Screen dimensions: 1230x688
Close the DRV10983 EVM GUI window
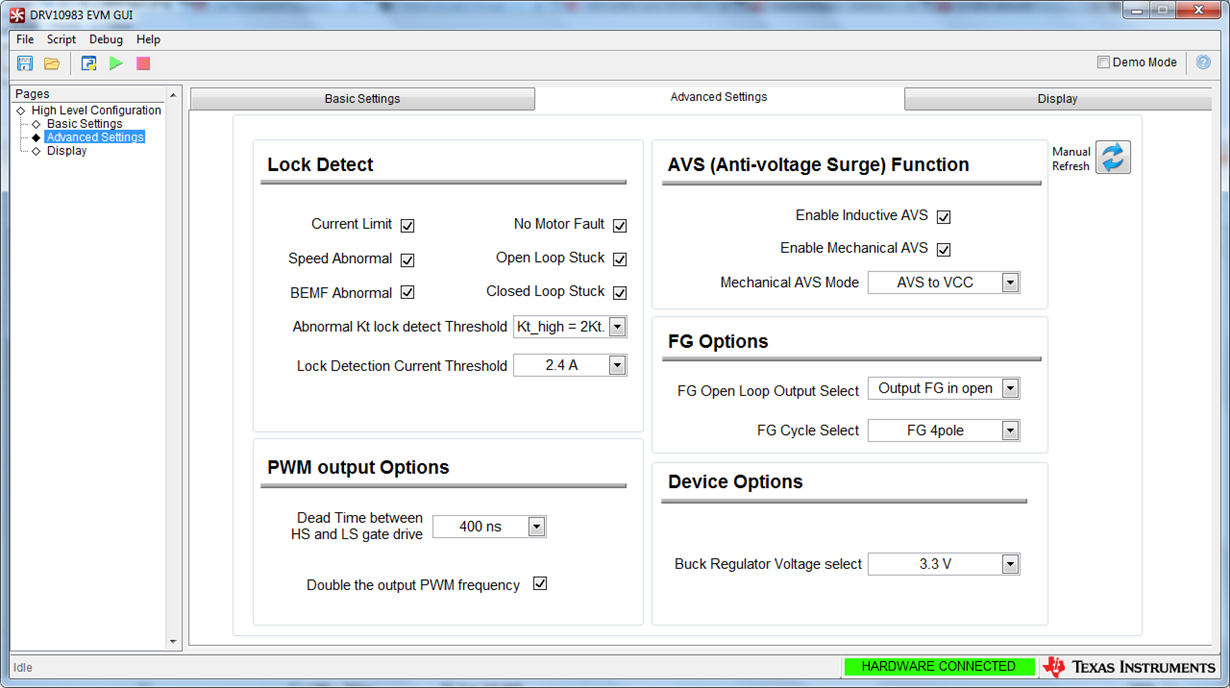(x=1197, y=10)
